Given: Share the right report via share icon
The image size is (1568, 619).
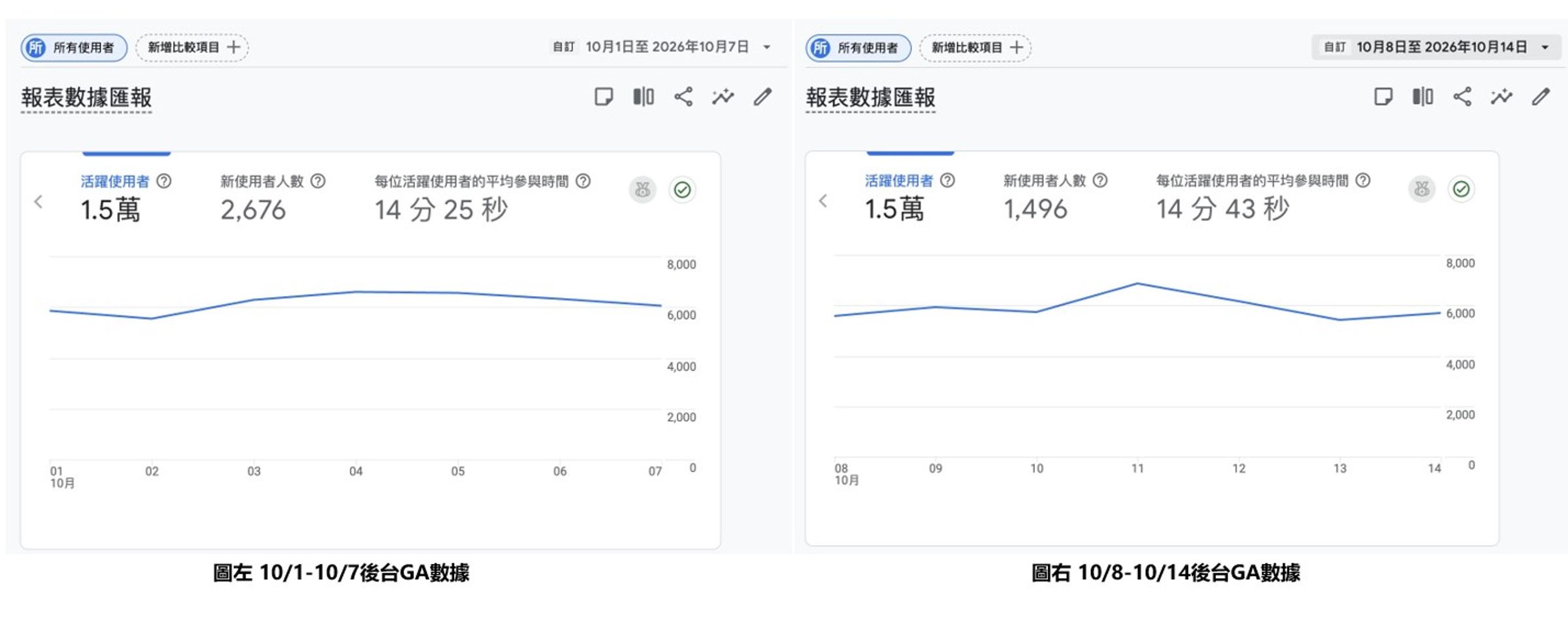Looking at the screenshot, I should point(1462,97).
